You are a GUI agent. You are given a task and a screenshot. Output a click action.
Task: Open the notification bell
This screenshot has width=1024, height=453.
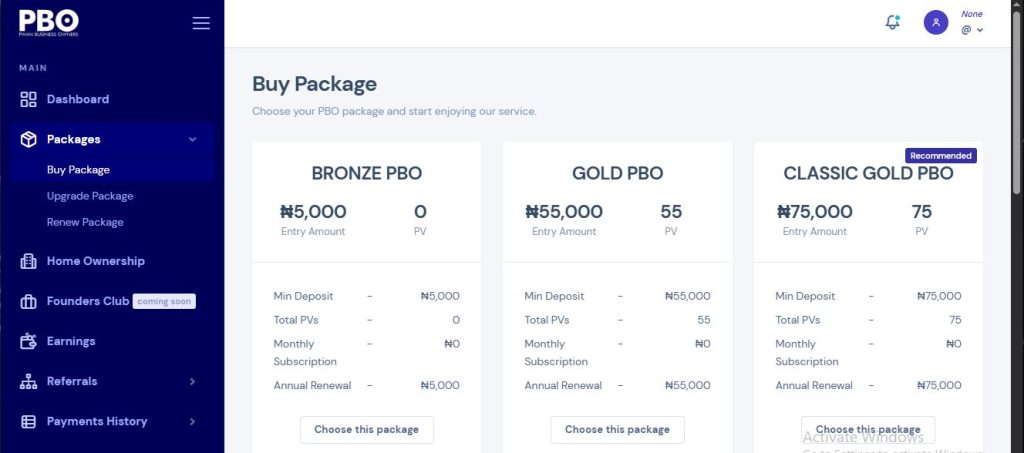tap(892, 22)
